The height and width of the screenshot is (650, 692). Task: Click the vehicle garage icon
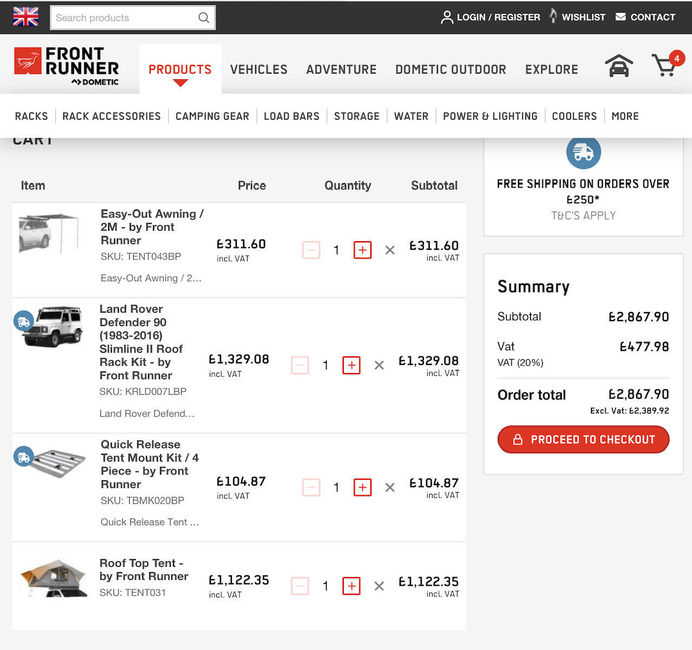click(x=619, y=67)
